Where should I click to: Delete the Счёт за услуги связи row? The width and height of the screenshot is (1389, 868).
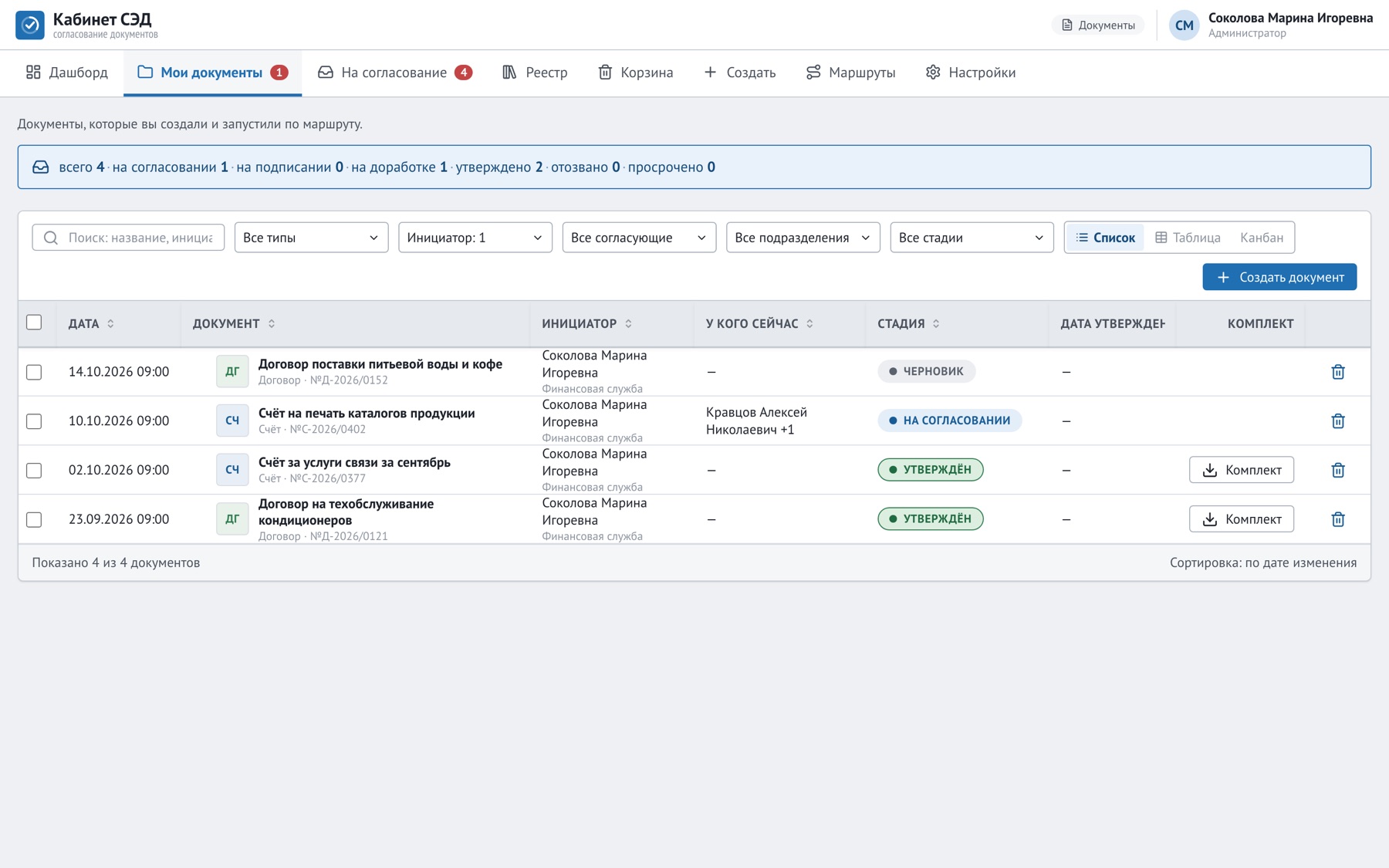coord(1338,470)
